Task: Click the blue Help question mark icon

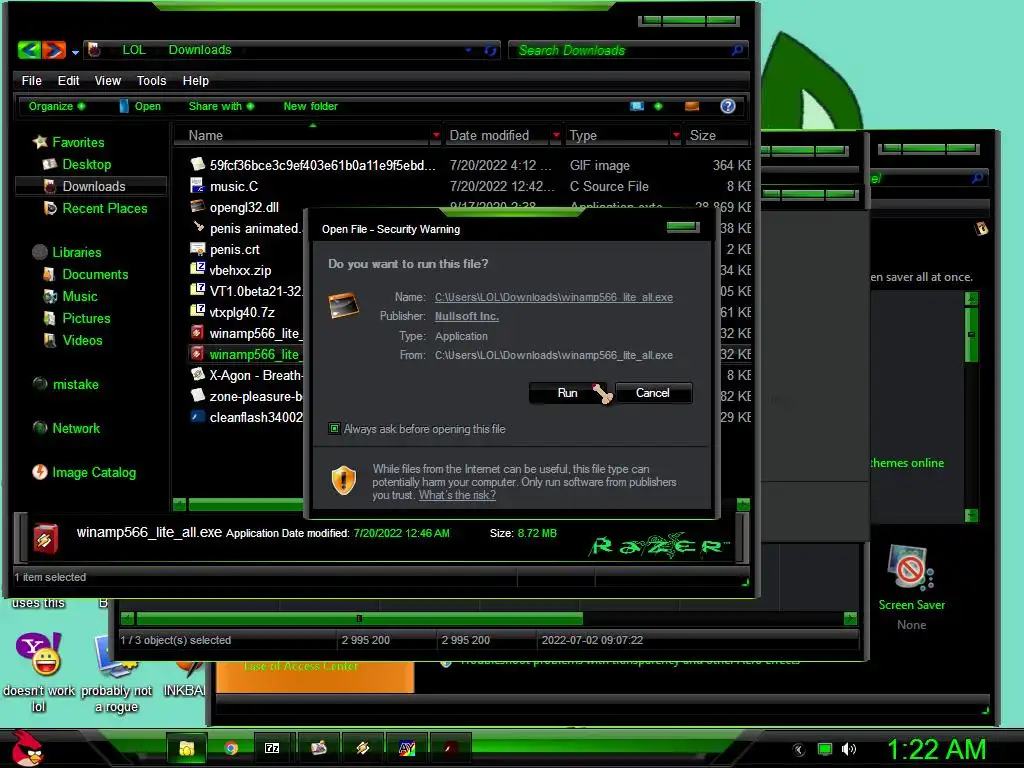Action: tap(728, 106)
